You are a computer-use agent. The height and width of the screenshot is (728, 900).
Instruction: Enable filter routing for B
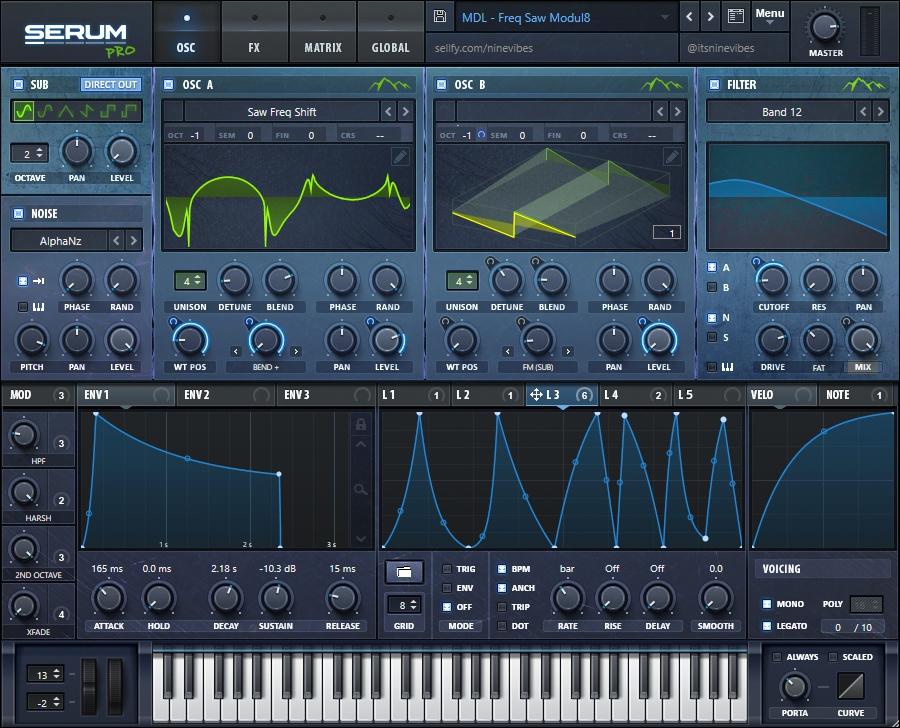(x=712, y=287)
